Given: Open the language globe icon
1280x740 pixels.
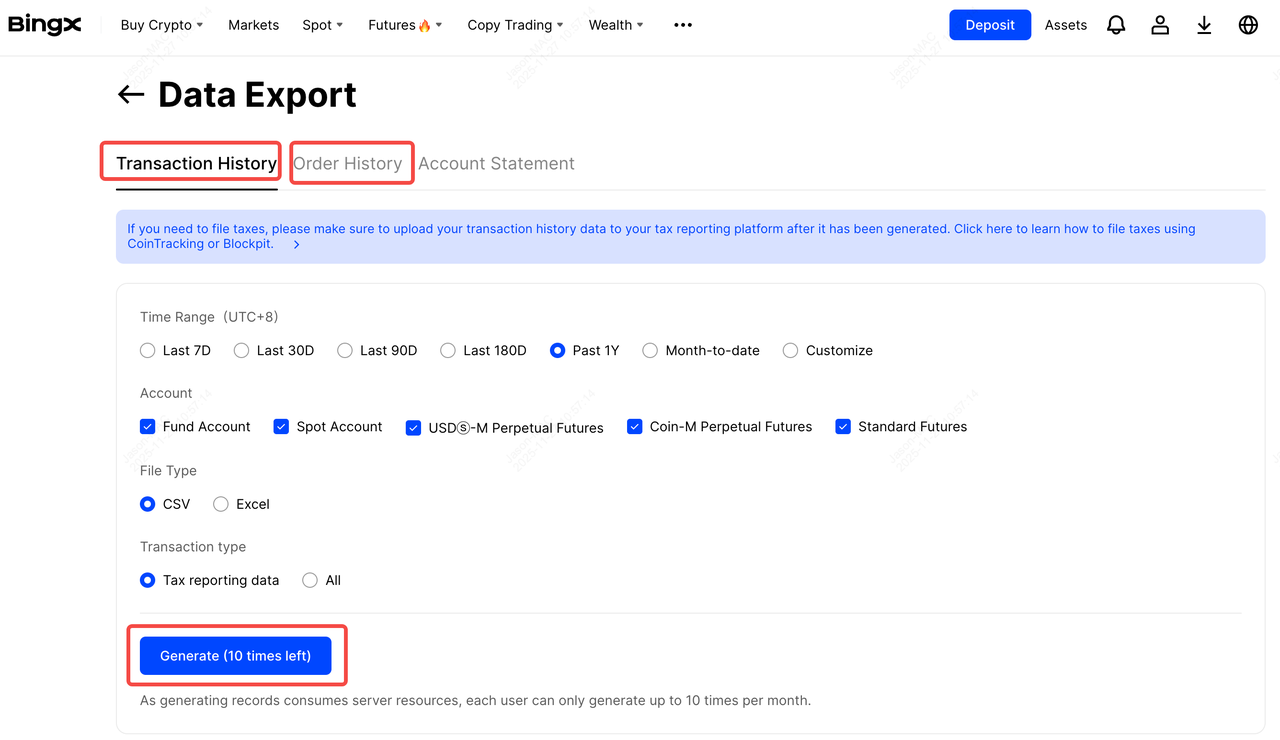Looking at the screenshot, I should pos(1248,25).
